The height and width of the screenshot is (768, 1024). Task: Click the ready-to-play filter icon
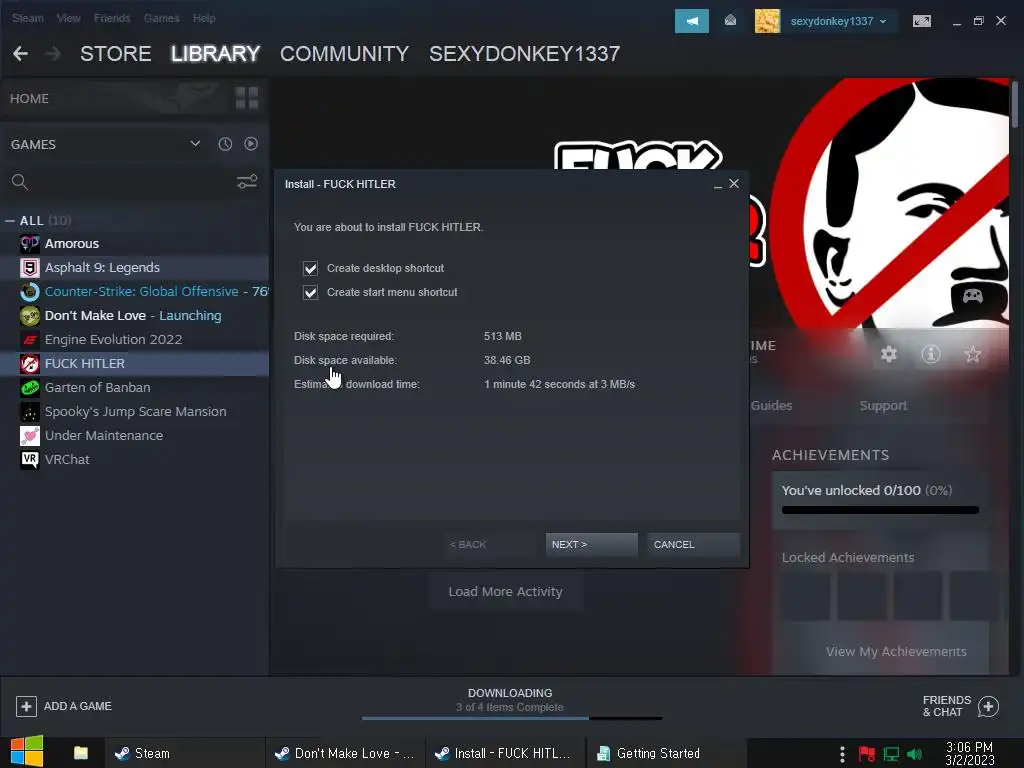point(251,144)
